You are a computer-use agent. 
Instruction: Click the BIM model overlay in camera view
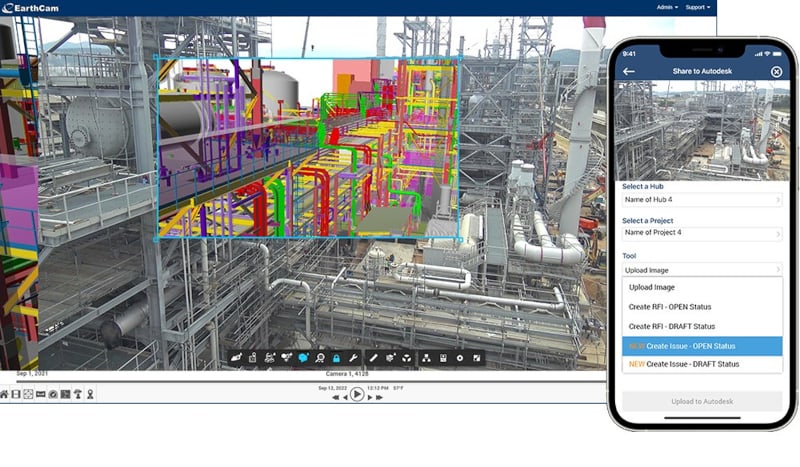[308, 148]
